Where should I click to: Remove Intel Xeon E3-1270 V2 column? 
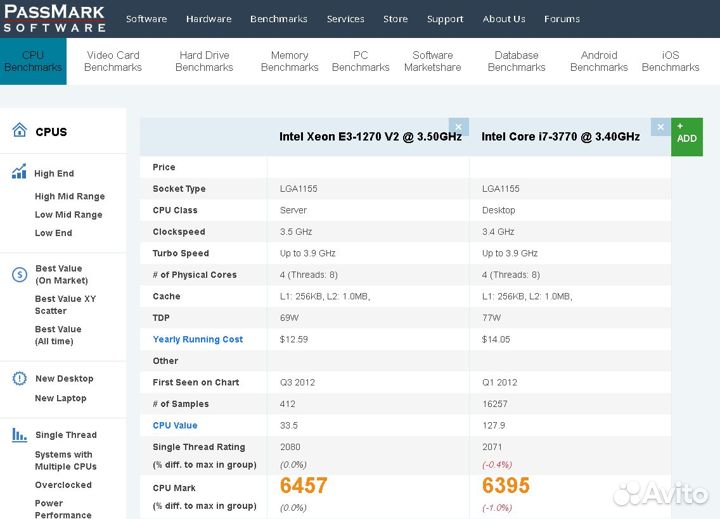pyautogui.click(x=458, y=127)
